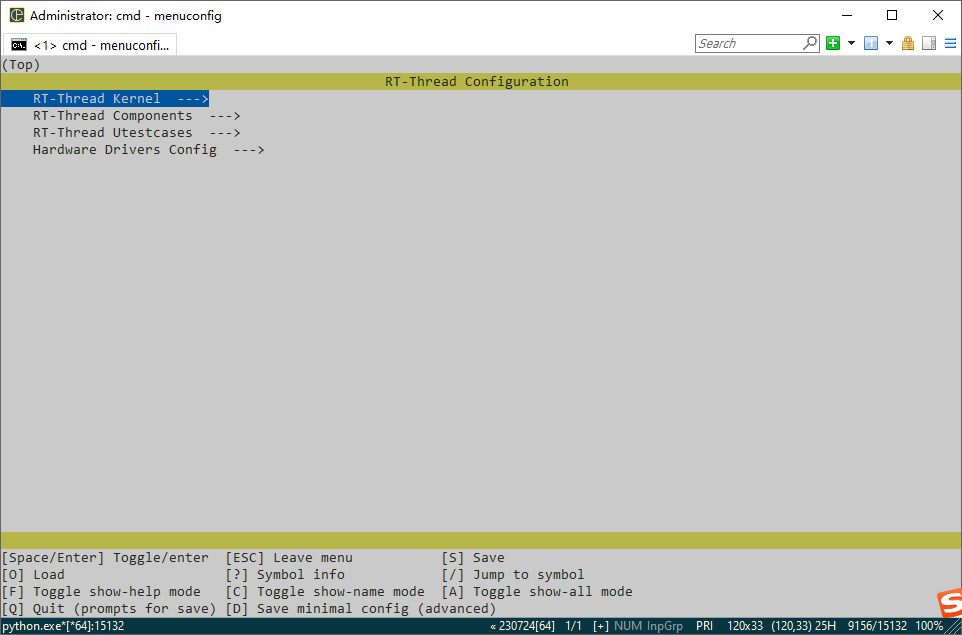Maximize the ConEmu window
The image size is (962, 635).
pyautogui.click(x=892, y=15)
